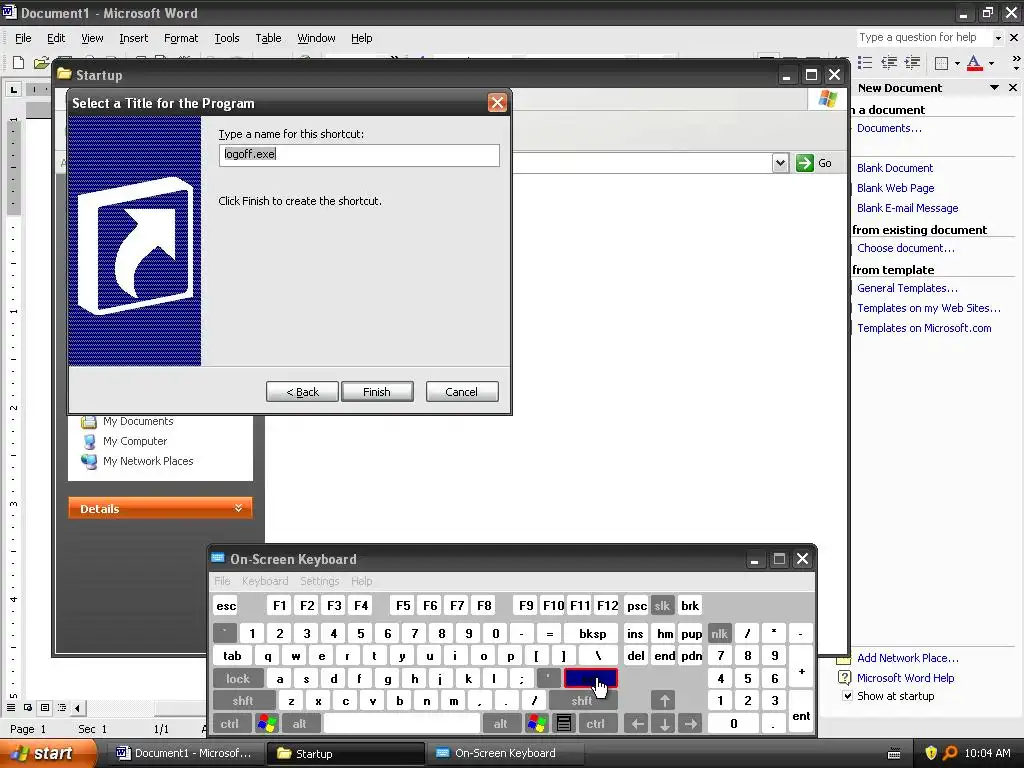Switch to Print Layout View icon
The width and height of the screenshot is (1024, 768).
tap(44, 707)
